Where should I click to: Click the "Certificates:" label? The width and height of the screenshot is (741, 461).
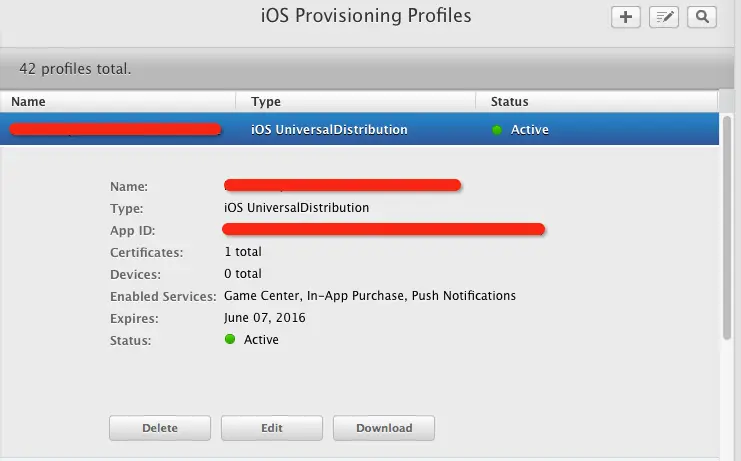click(146, 253)
